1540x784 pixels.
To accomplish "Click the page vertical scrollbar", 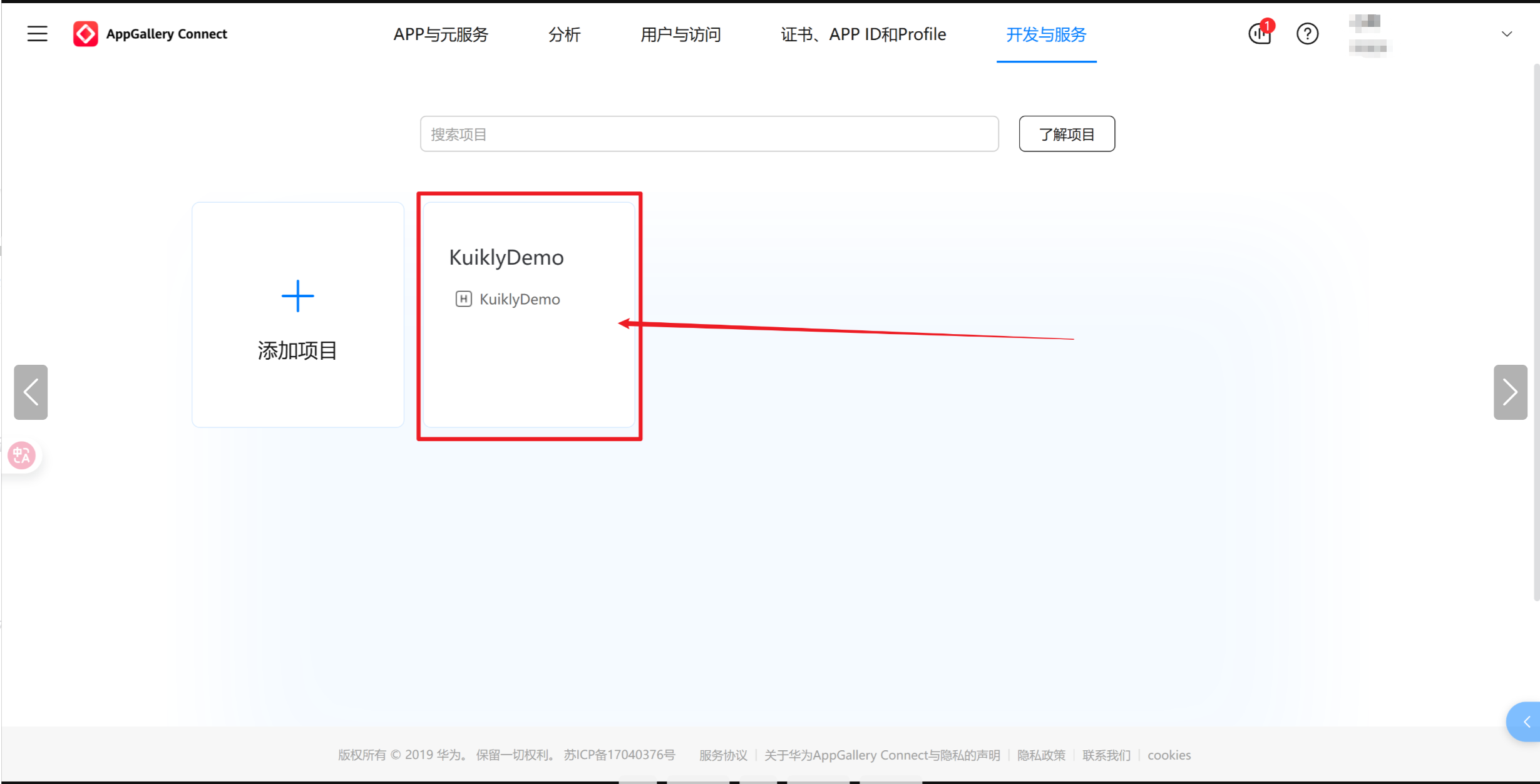I will 1536,332.
